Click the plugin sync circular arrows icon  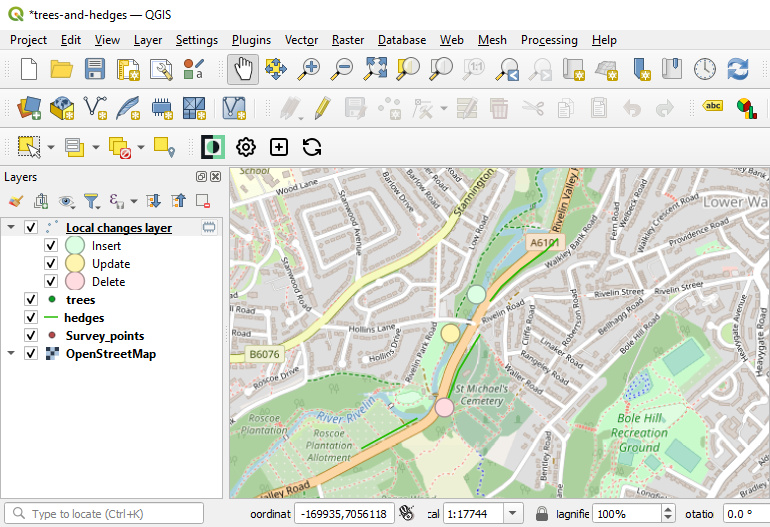pos(312,147)
